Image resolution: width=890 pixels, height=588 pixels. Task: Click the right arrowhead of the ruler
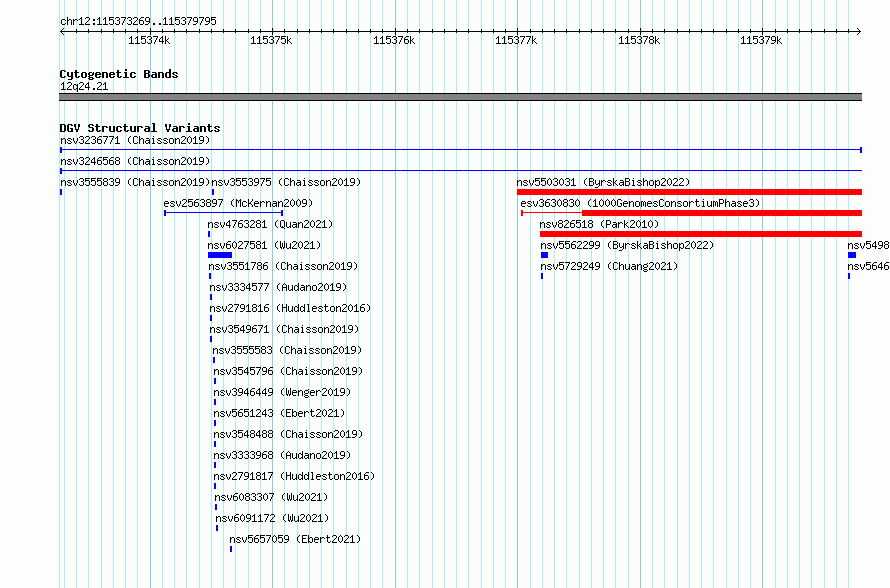tap(859, 31)
